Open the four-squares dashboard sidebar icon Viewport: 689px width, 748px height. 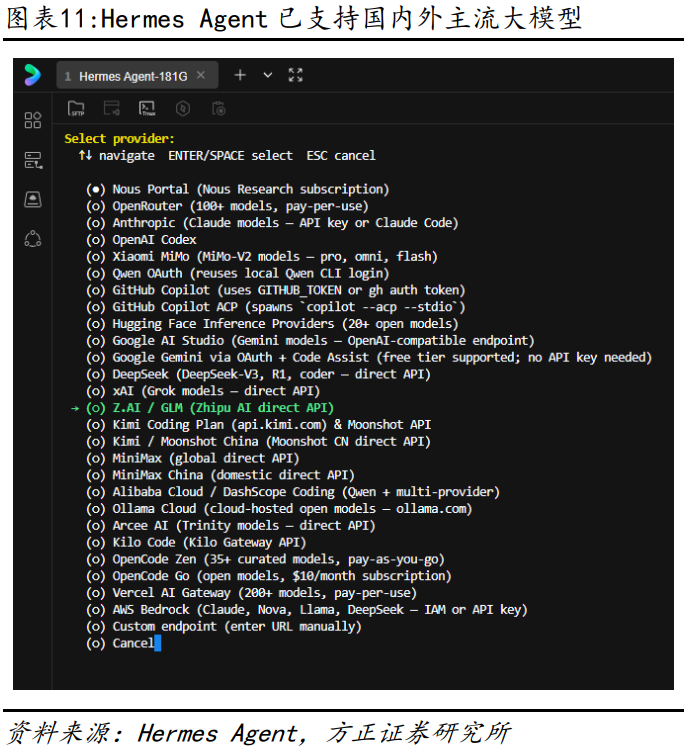pos(33,121)
